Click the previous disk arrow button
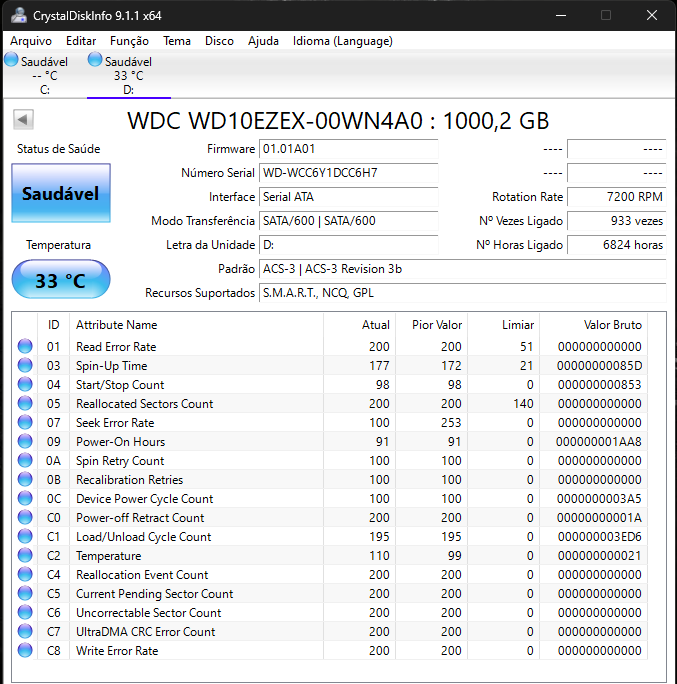Viewport: 677px width, 684px height. pyautogui.click(x=23, y=120)
